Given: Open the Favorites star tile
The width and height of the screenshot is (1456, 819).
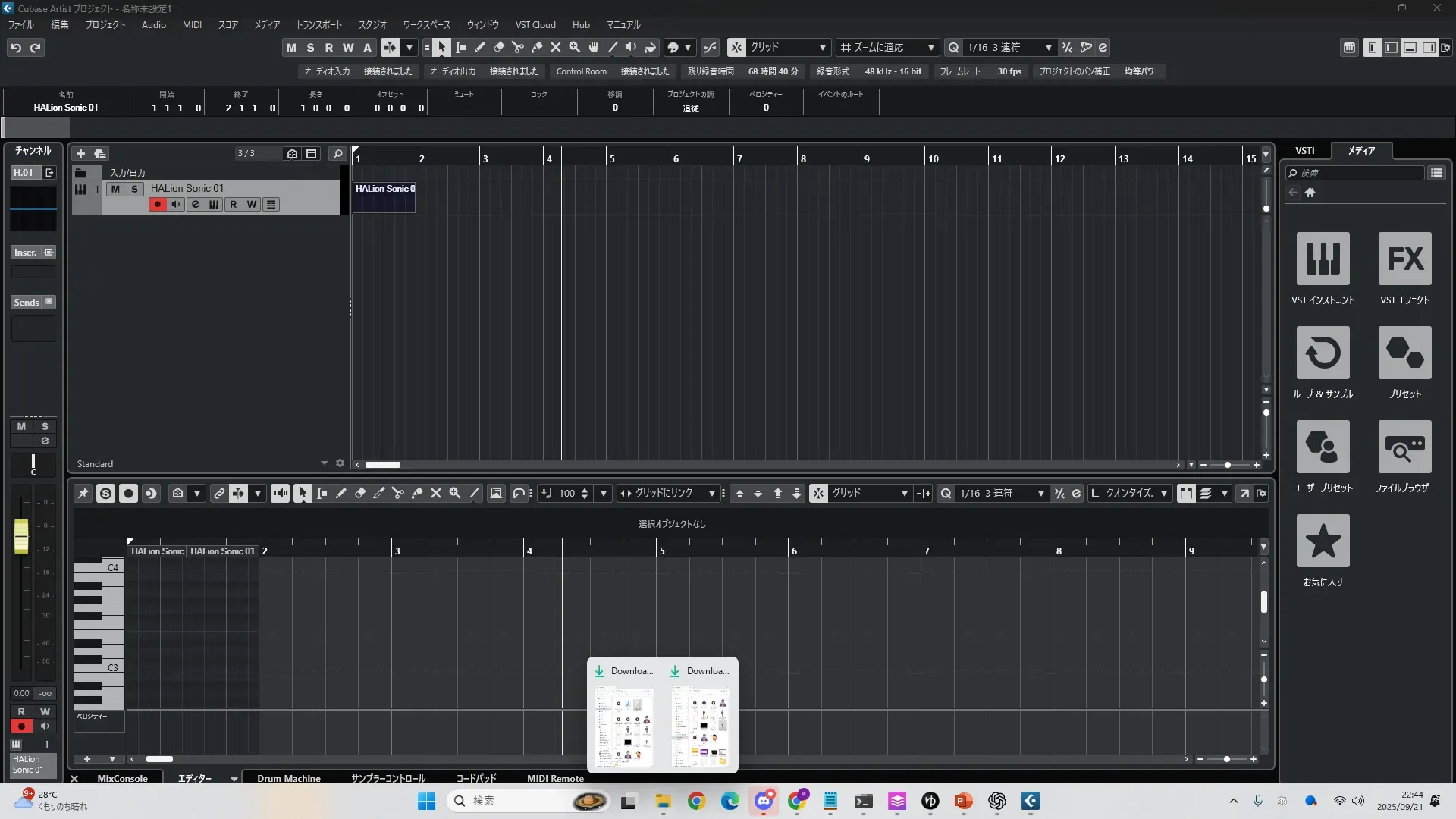Looking at the screenshot, I should [x=1323, y=541].
